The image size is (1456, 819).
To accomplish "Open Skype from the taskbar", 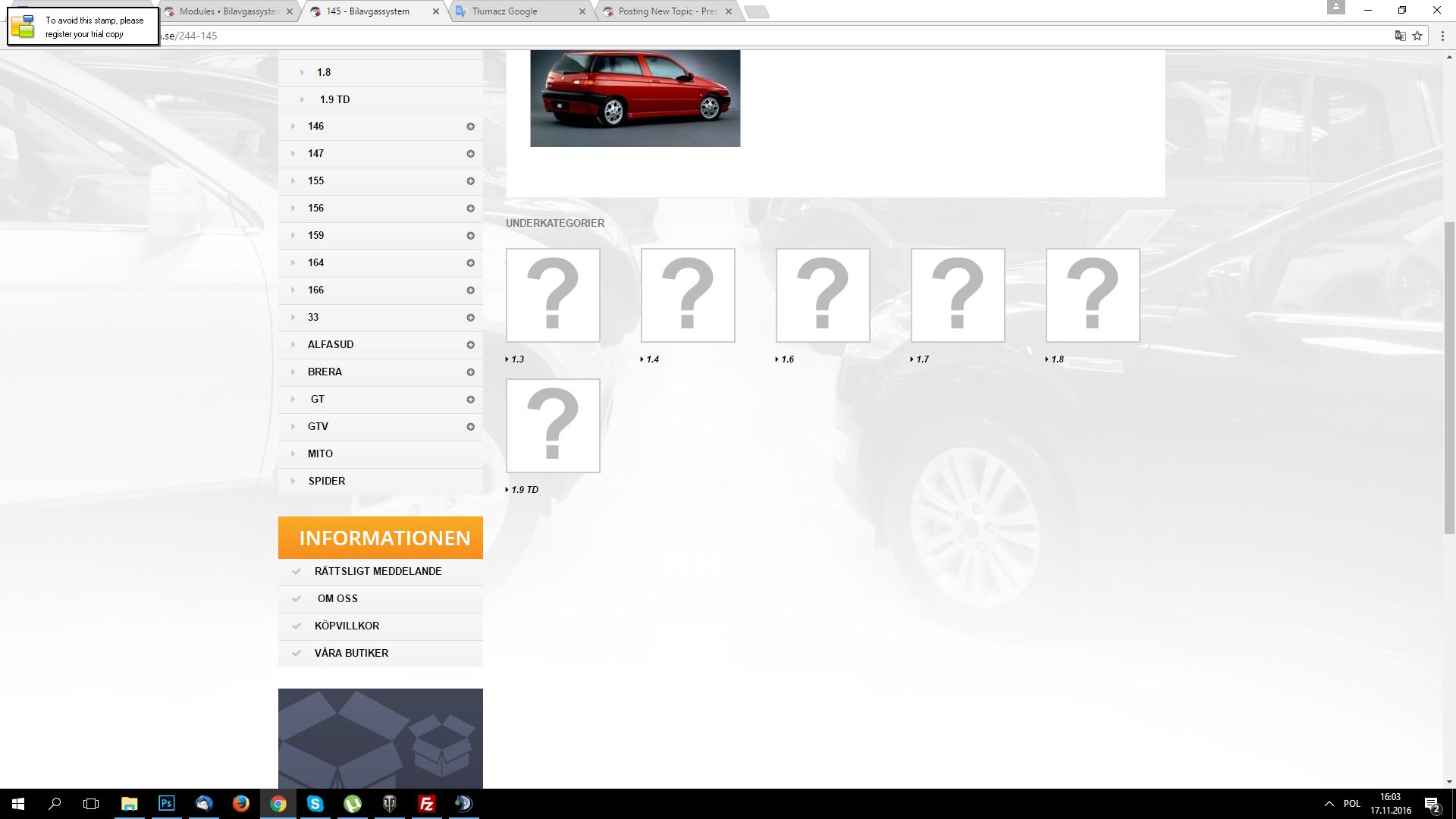I will coord(315,804).
